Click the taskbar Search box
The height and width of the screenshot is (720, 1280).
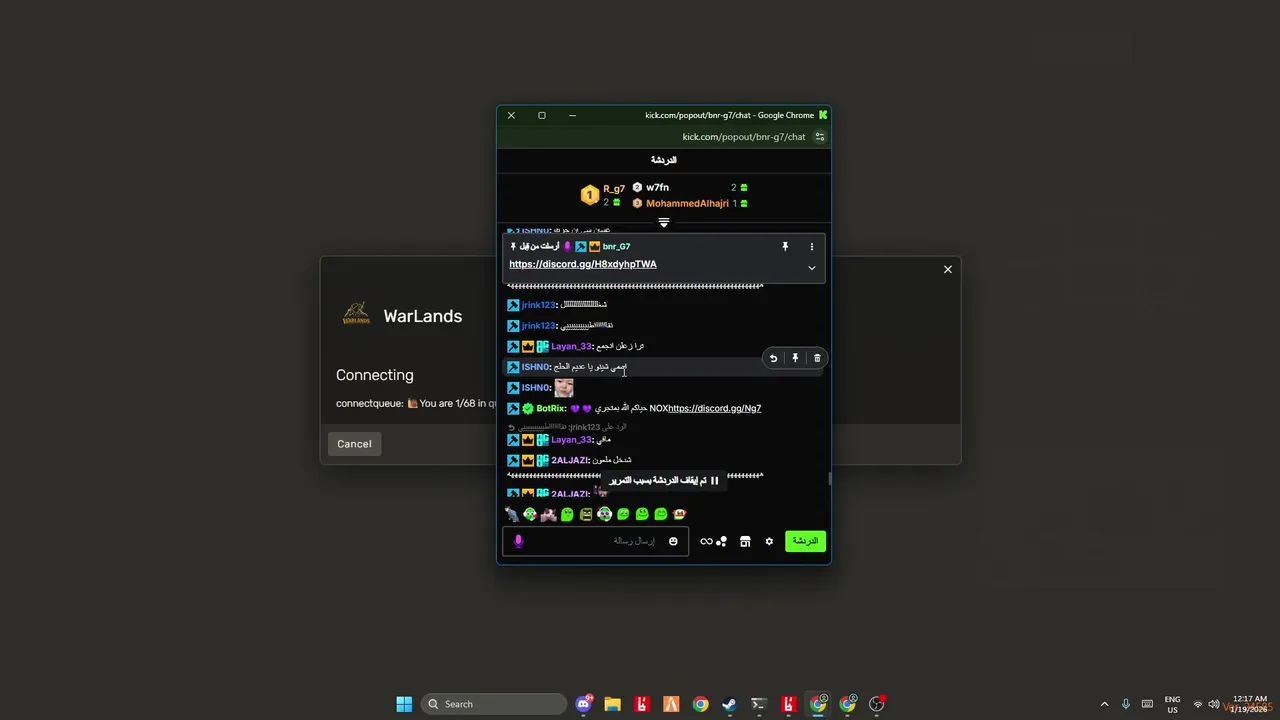[x=494, y=704]
